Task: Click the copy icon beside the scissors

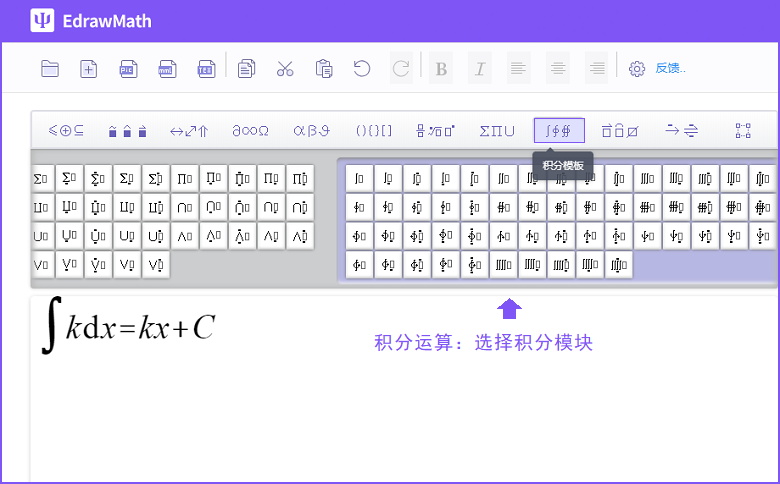Action: coord(247,68)
